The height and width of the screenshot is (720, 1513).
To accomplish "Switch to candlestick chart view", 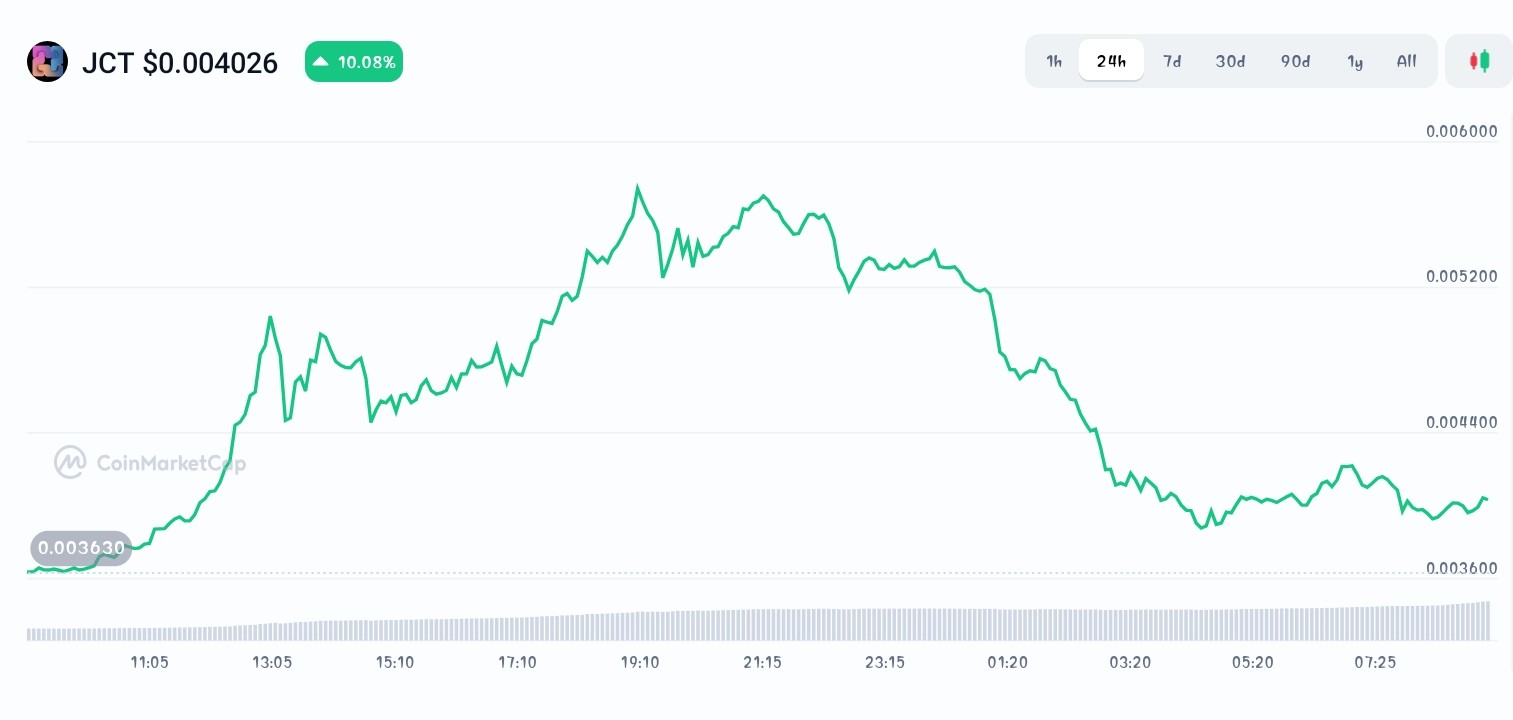I will click(1479, 61).
